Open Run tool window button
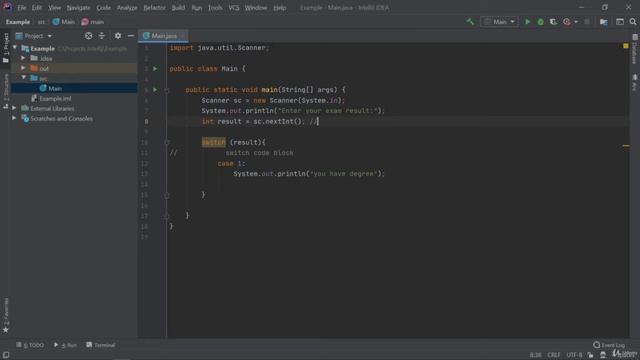Screen dimensions: 640x360 click(x=65, y=345)
